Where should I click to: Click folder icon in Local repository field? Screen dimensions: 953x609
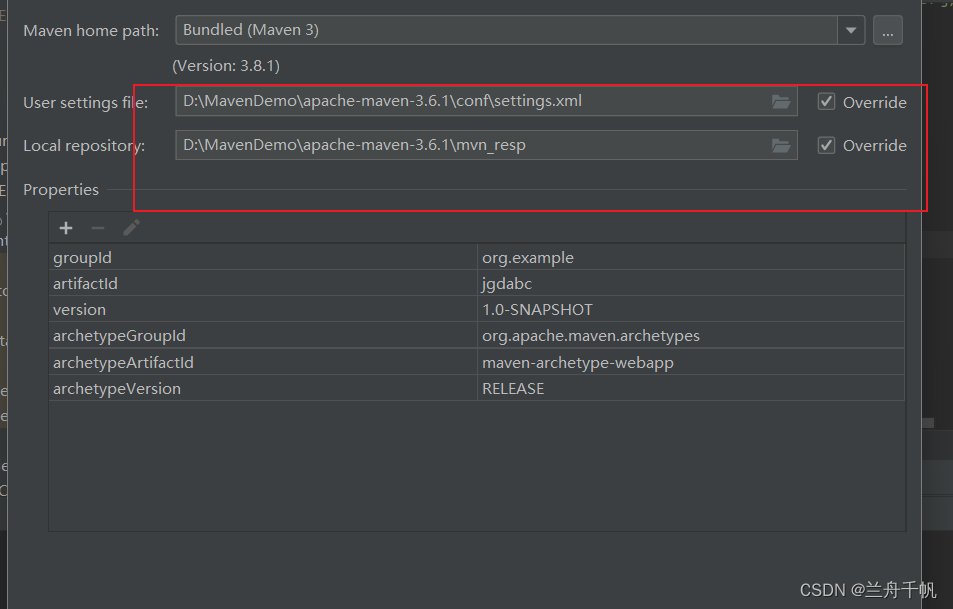(781, 145)
